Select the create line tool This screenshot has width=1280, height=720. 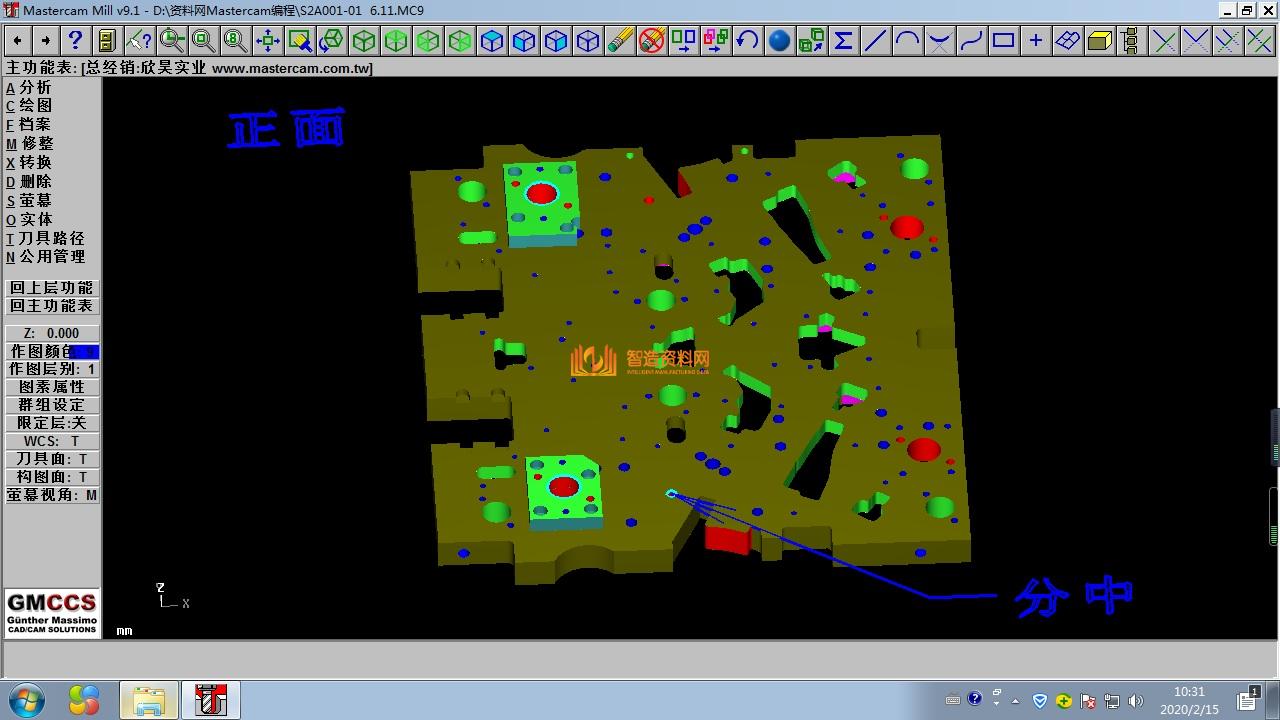pos(875,40)
